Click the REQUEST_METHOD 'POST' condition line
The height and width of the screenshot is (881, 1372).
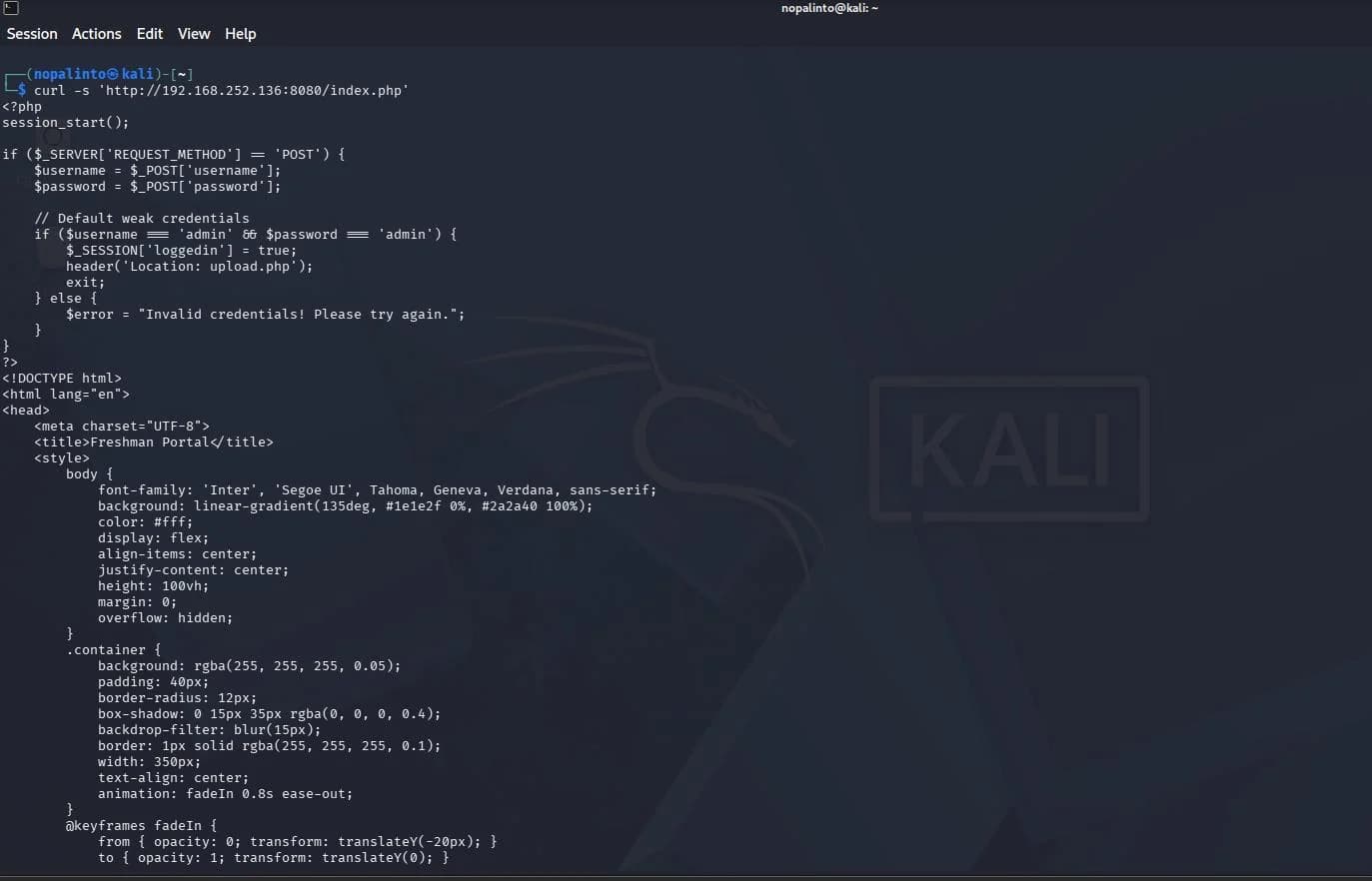tap(174, 154)
